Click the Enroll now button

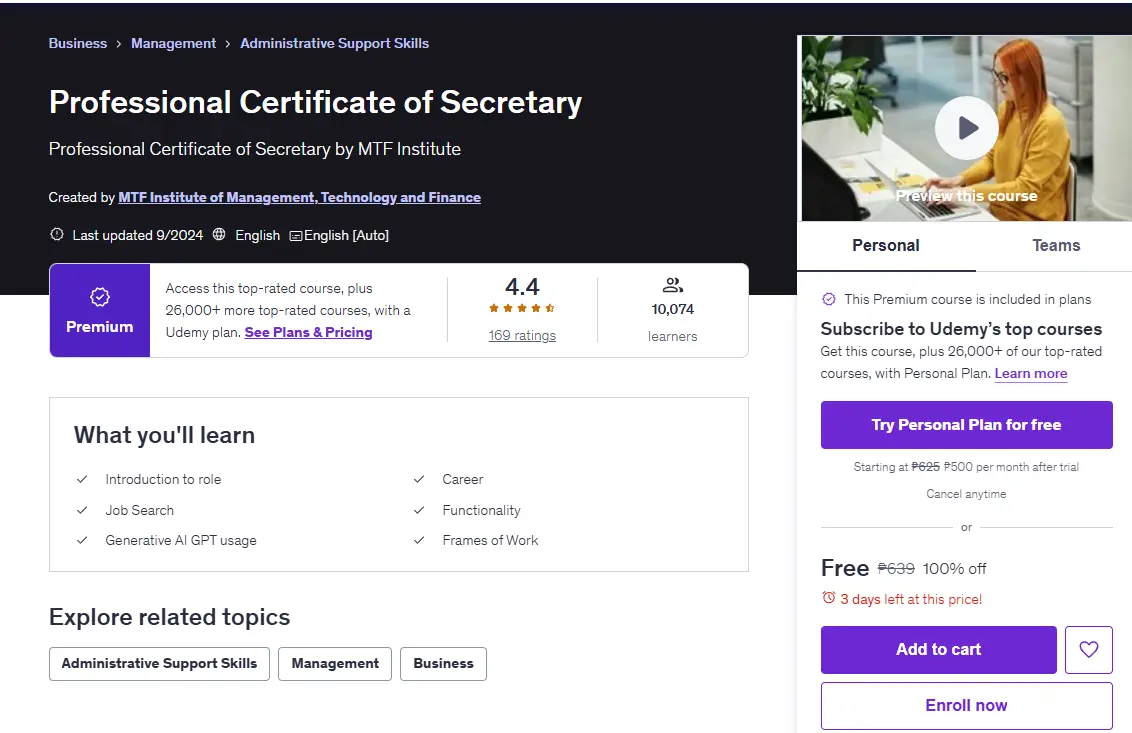[966, 706]
